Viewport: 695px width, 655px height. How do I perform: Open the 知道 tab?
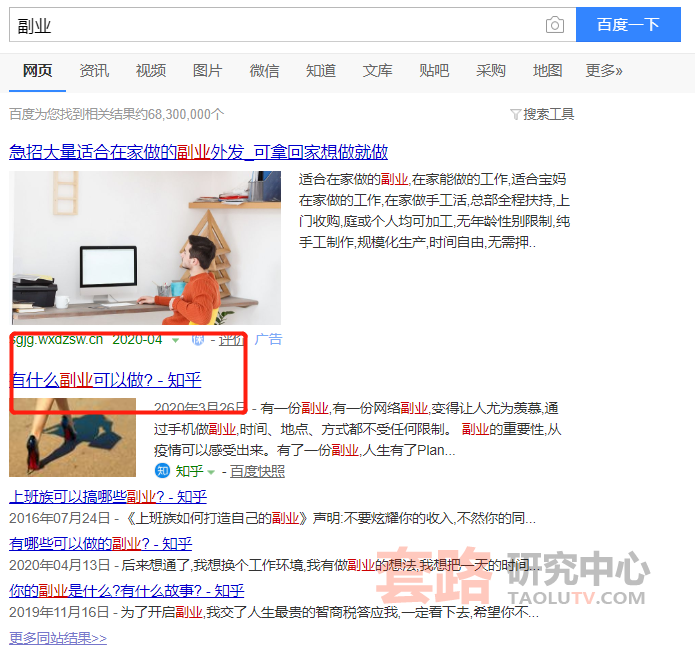(x=321, y=70)
